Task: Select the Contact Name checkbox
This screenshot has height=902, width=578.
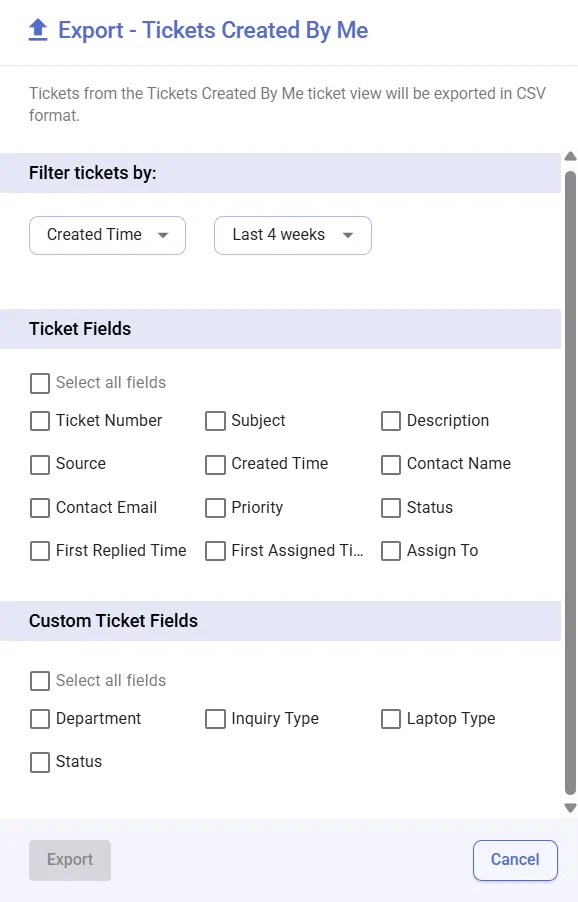Action: tap(390, 464)
